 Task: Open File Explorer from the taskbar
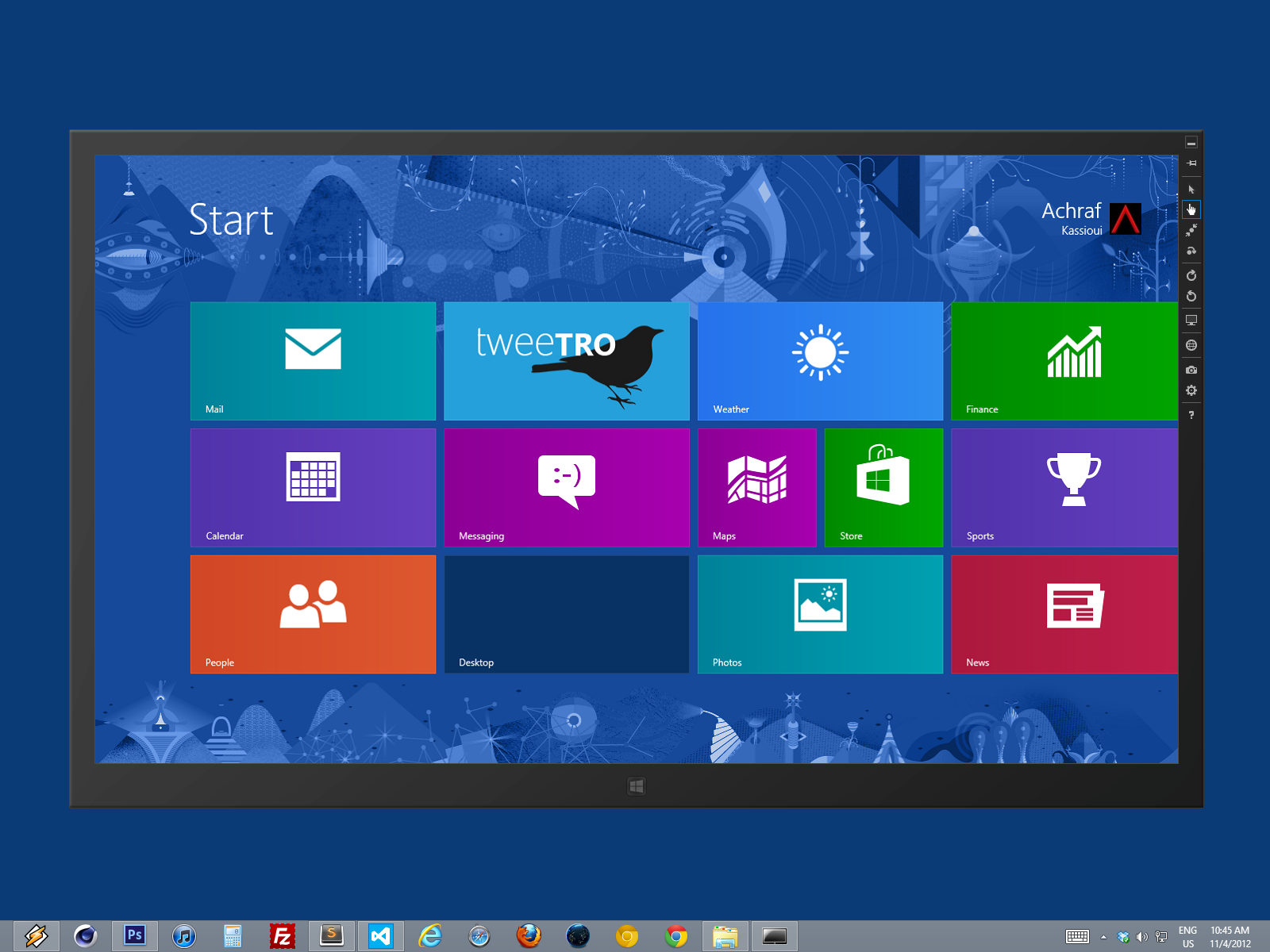(x=725, y=936)
